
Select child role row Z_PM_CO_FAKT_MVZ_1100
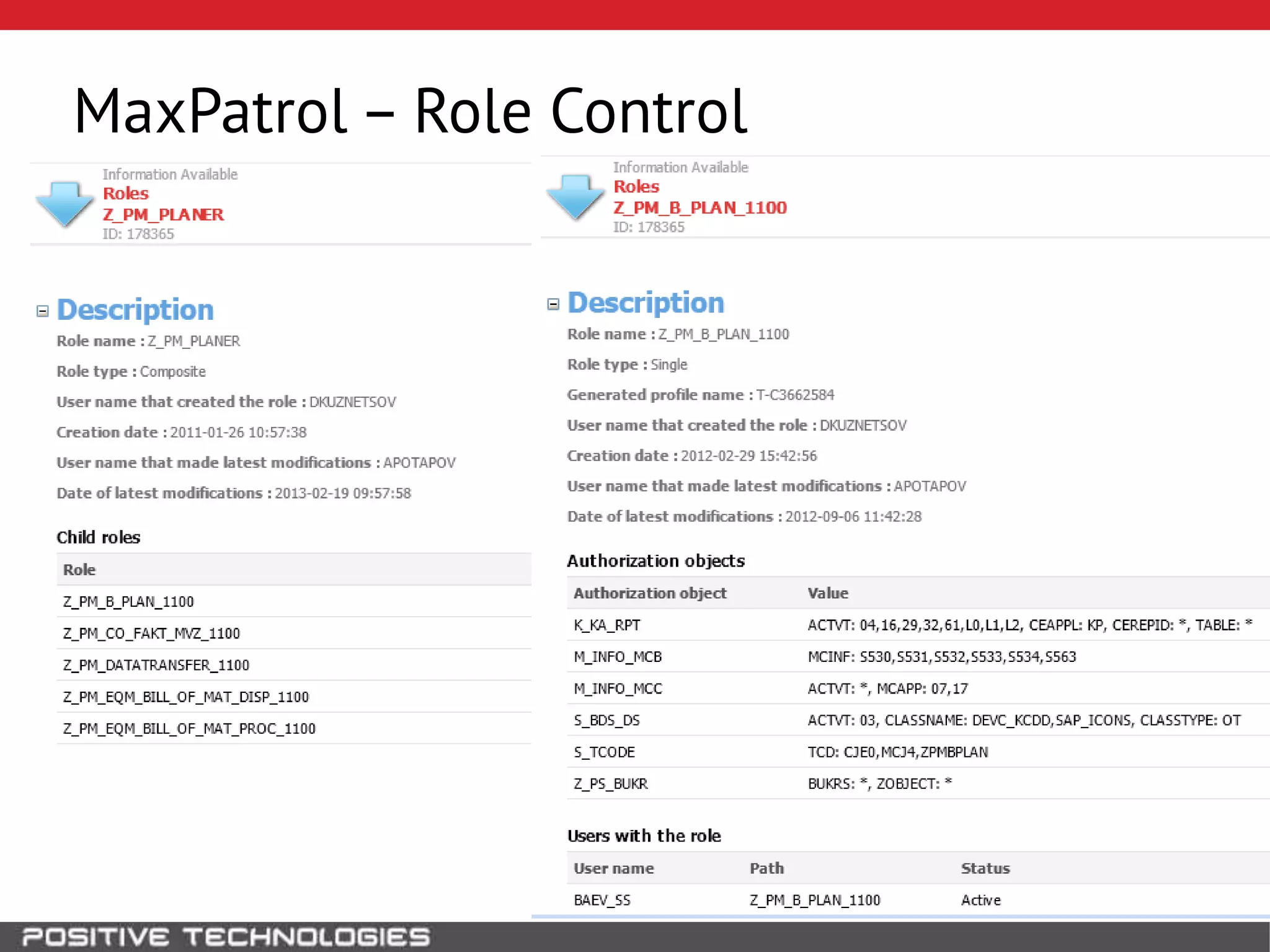[294, 633]
